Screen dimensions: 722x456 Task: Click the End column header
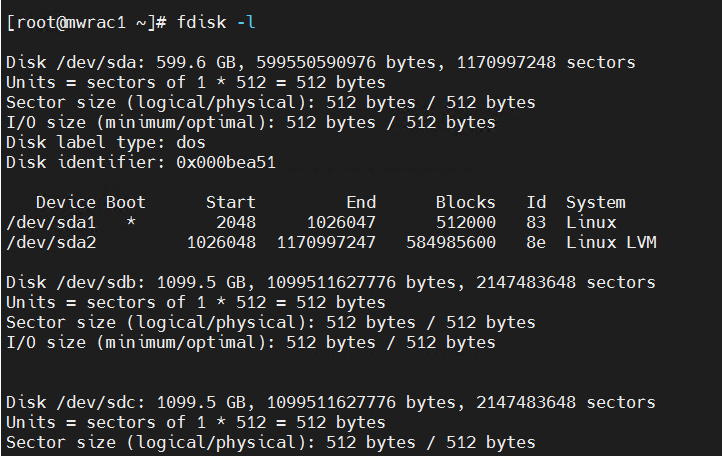coord(360,202)
